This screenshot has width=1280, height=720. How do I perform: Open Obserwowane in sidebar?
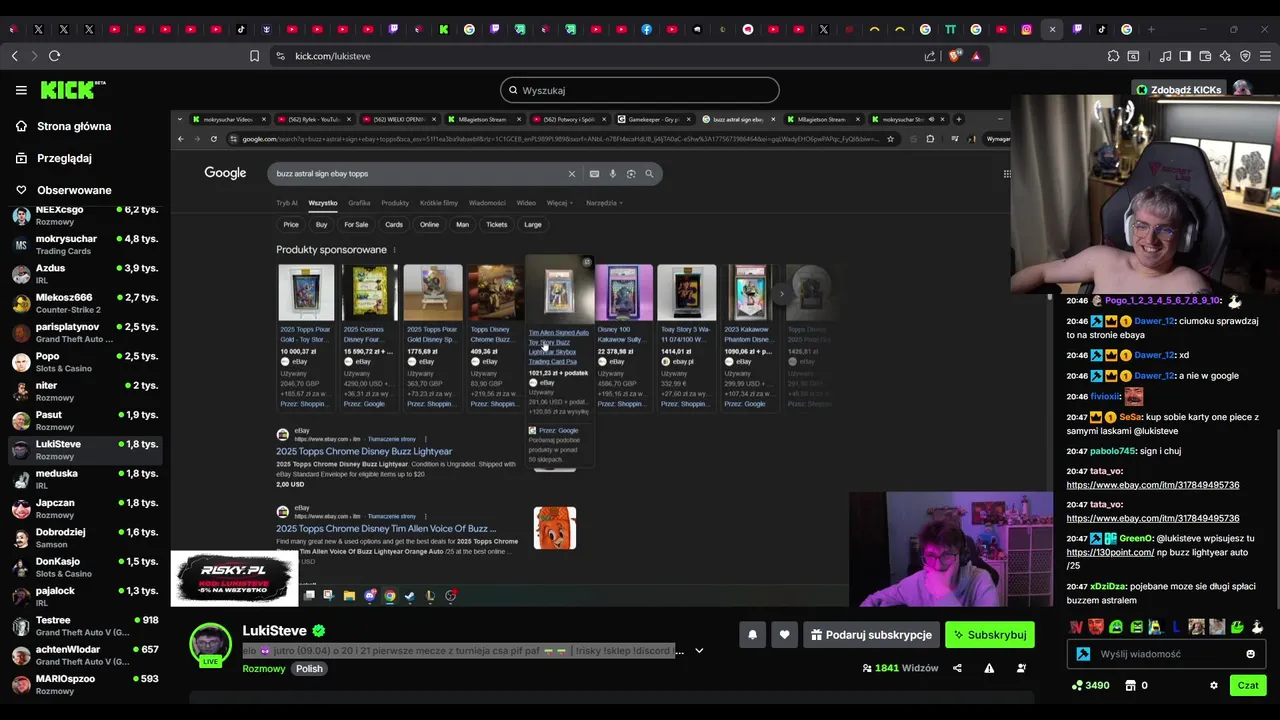(x=74, y=190)
